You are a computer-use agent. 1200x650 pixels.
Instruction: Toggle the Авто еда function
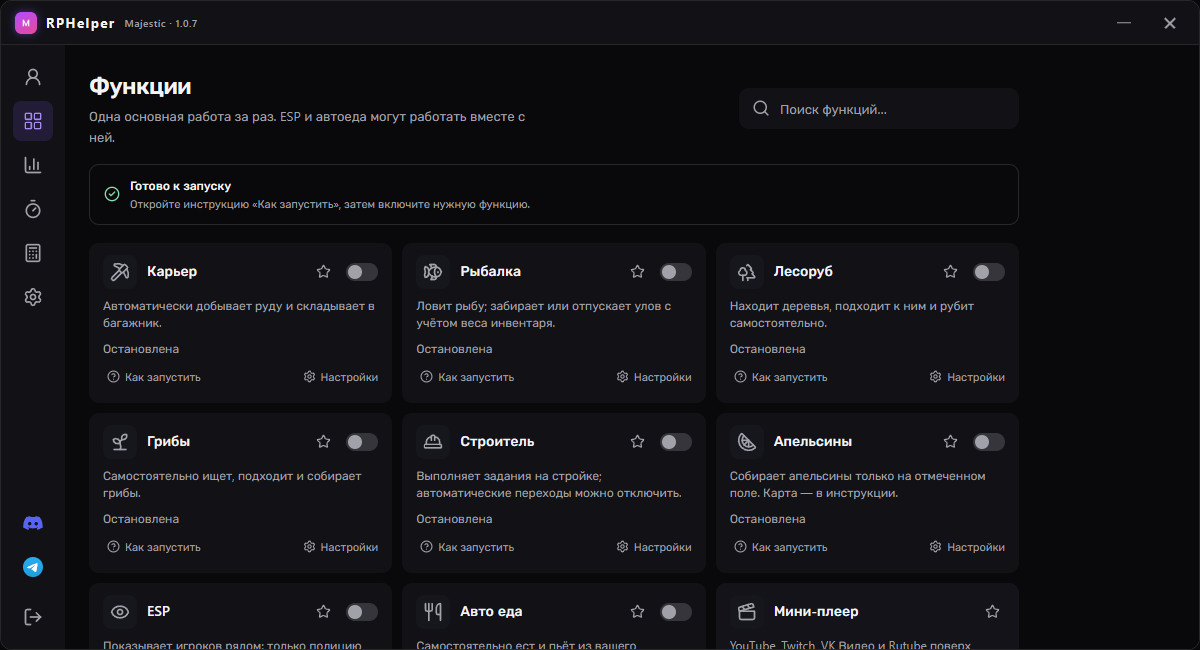point(676,612)
